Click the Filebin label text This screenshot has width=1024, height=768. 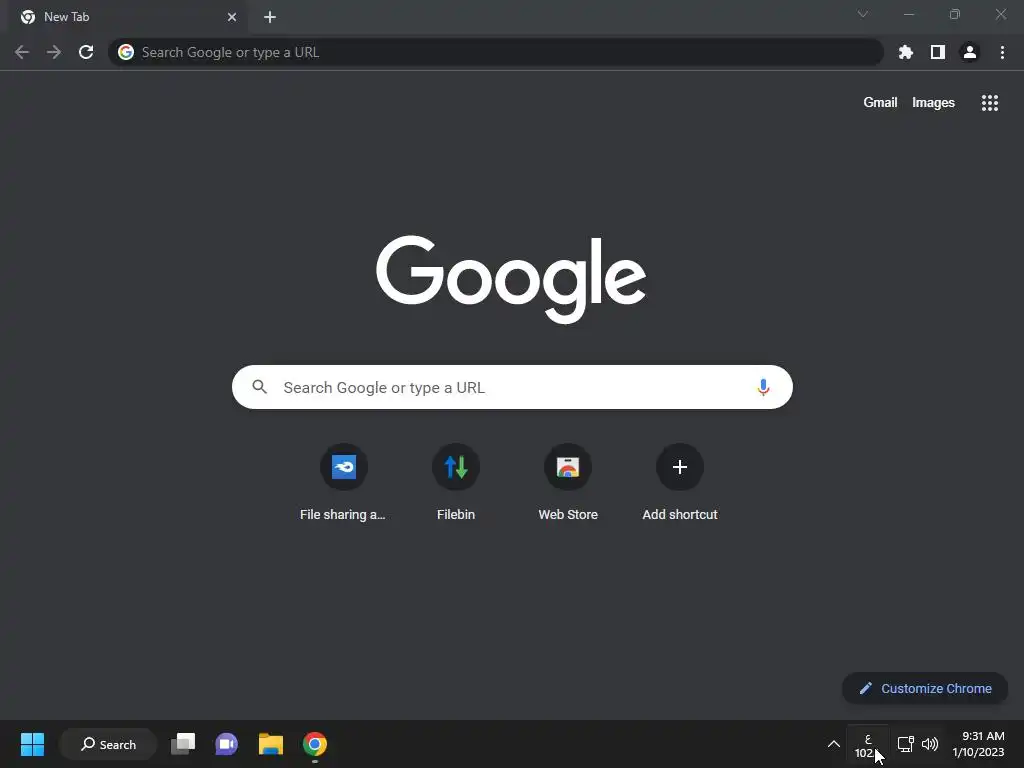[x=456, y=515]
